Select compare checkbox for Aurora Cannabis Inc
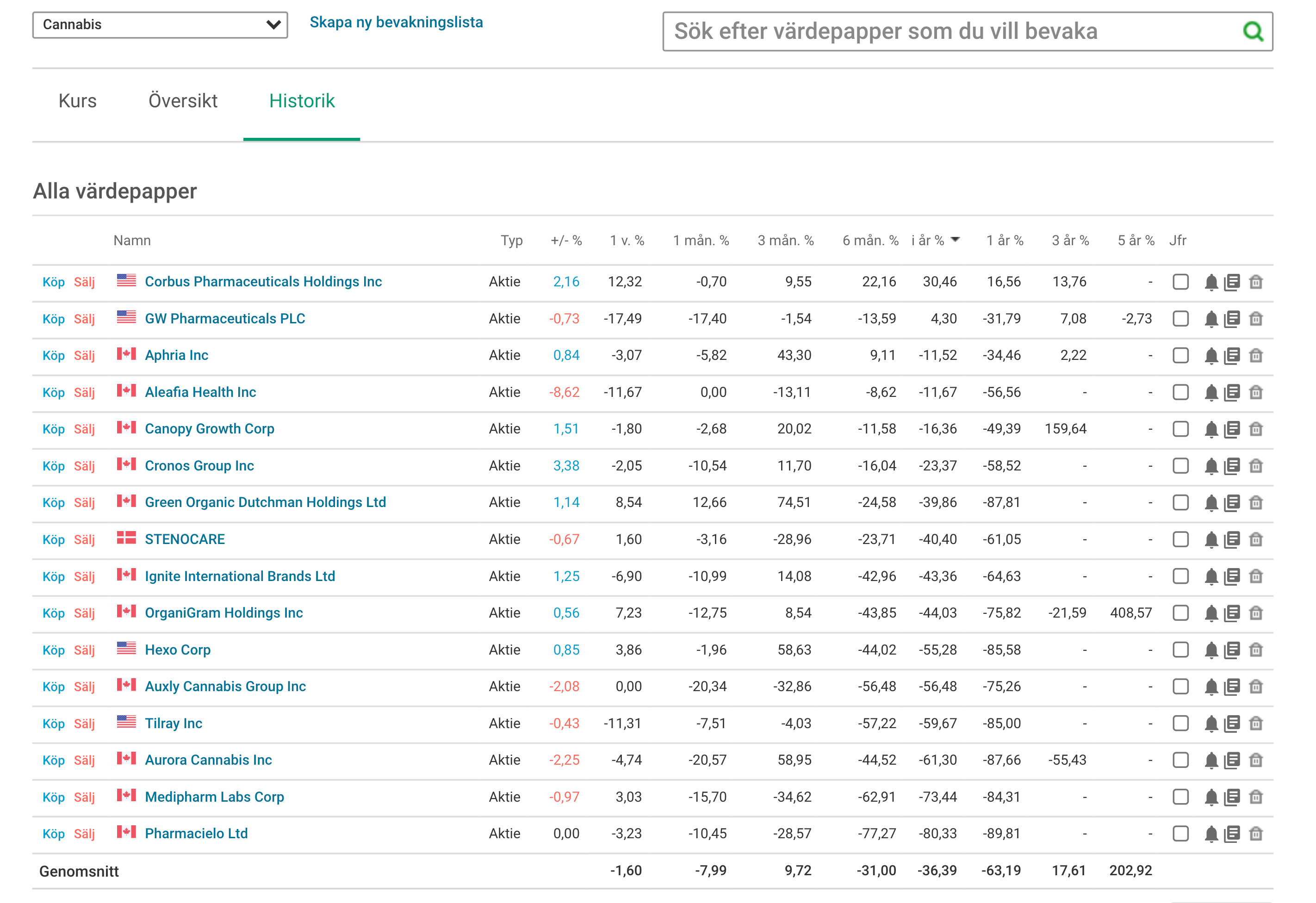Image resolution: width=1316 pixels, height=903 pixels. tap(1181, 760)
